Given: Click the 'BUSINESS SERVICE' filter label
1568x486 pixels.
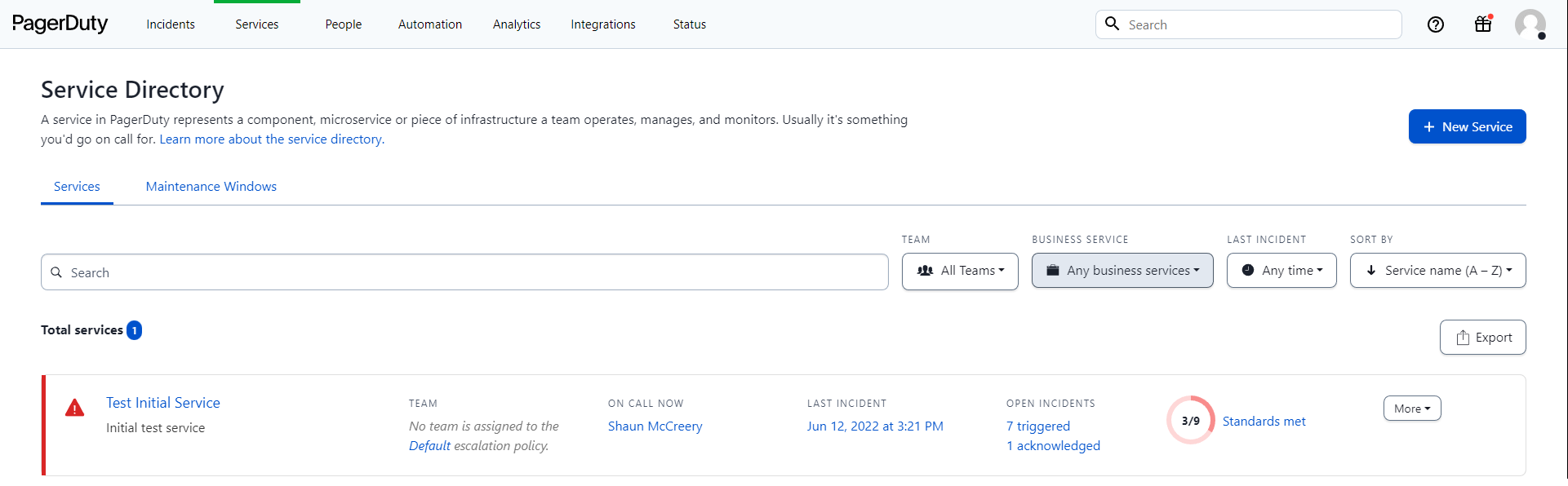Looking at the screenshot, I should click(1080, 240).
